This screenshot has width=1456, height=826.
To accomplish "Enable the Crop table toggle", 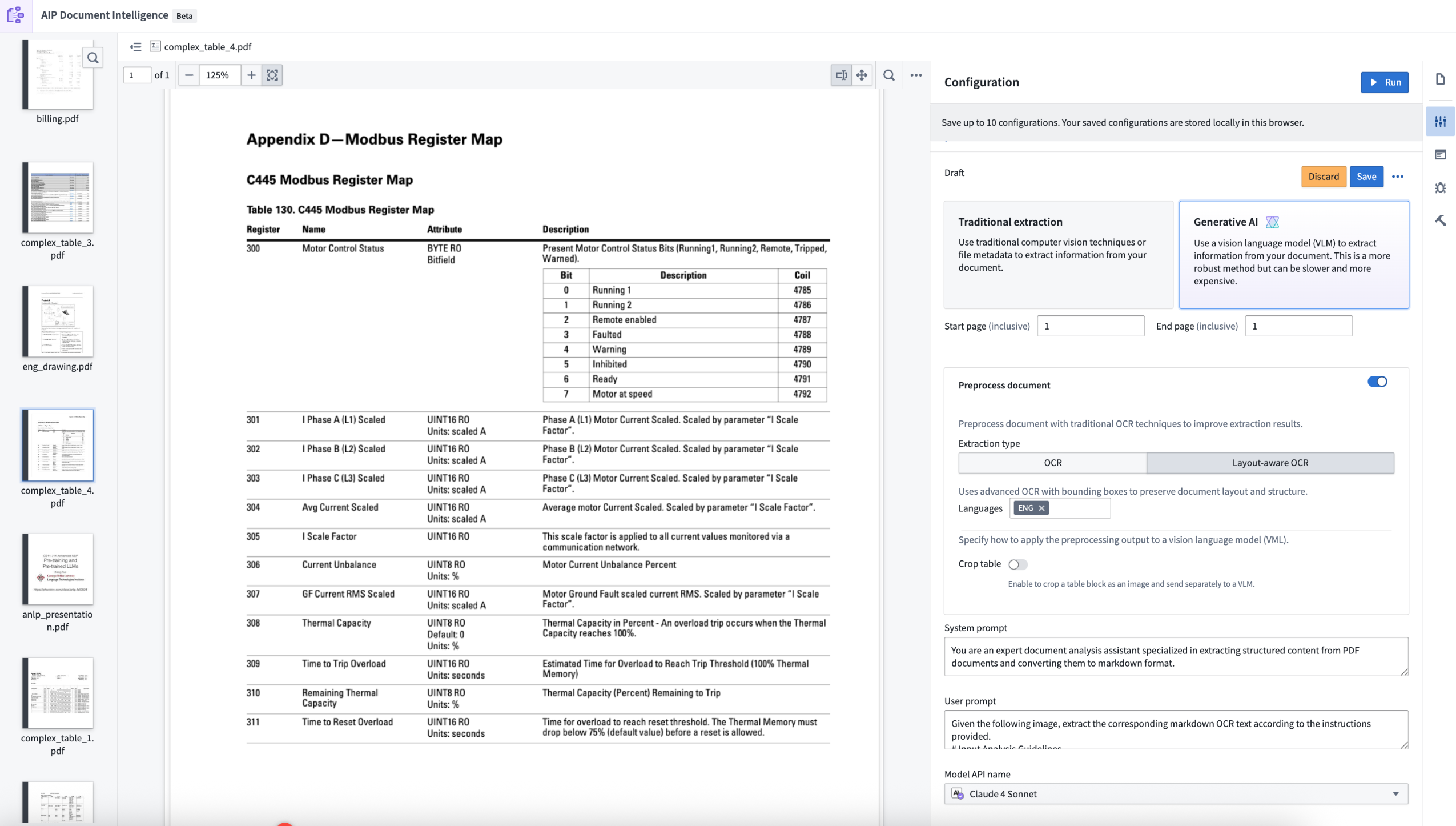I will (1018, 564).
